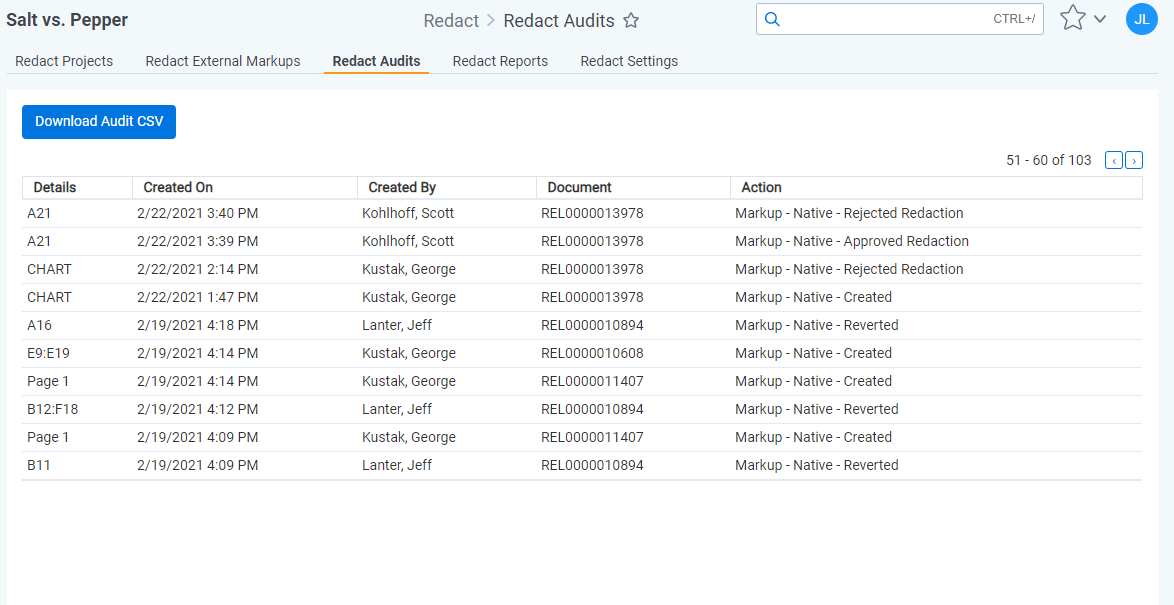The image size is (1174, 605).
Task: Switch to the Redact Reports tab
Action: 500,61
